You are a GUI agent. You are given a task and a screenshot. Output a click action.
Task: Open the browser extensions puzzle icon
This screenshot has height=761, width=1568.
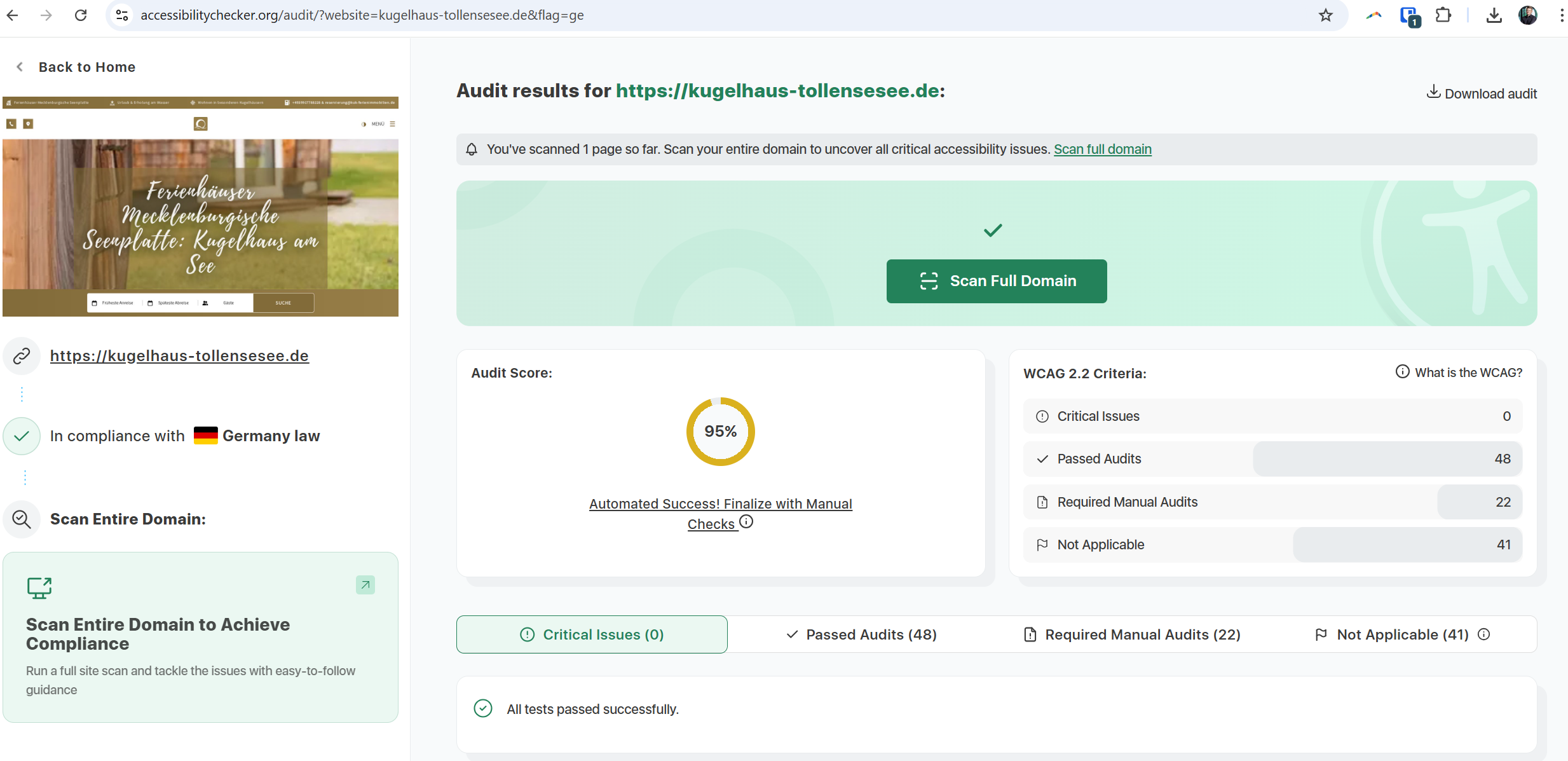coord(1443,15)
